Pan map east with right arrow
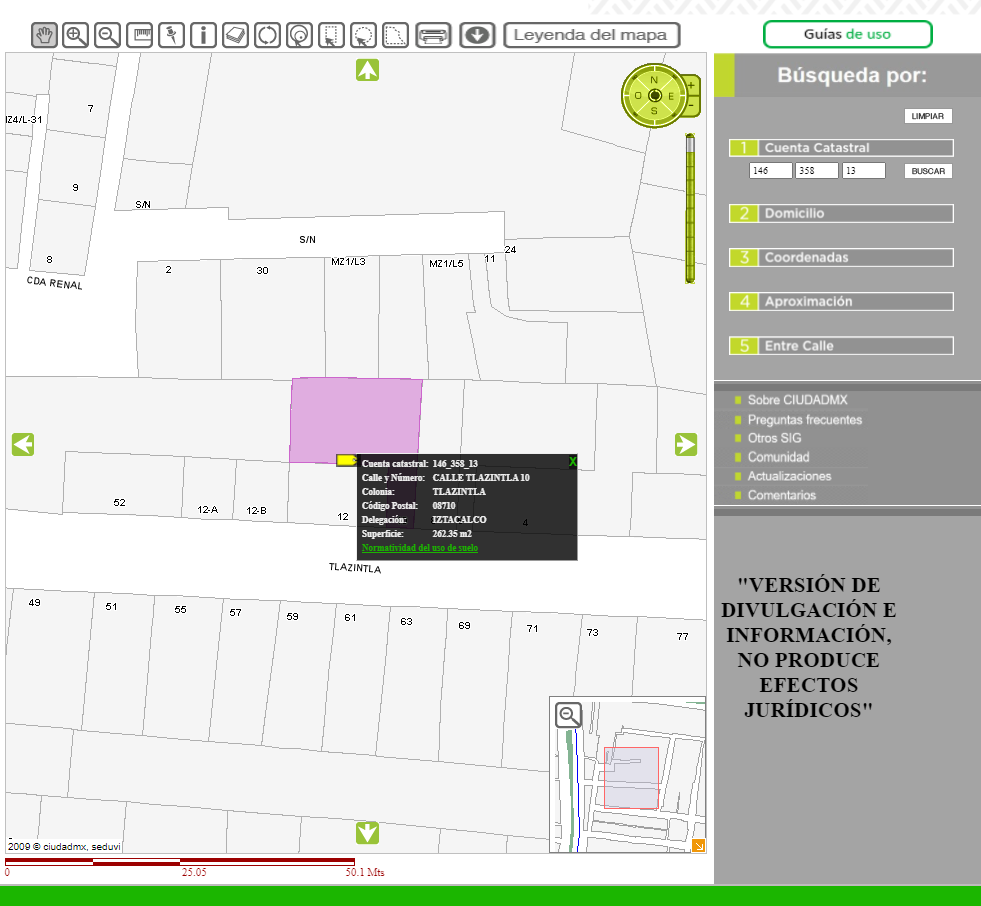 point(686,445)
